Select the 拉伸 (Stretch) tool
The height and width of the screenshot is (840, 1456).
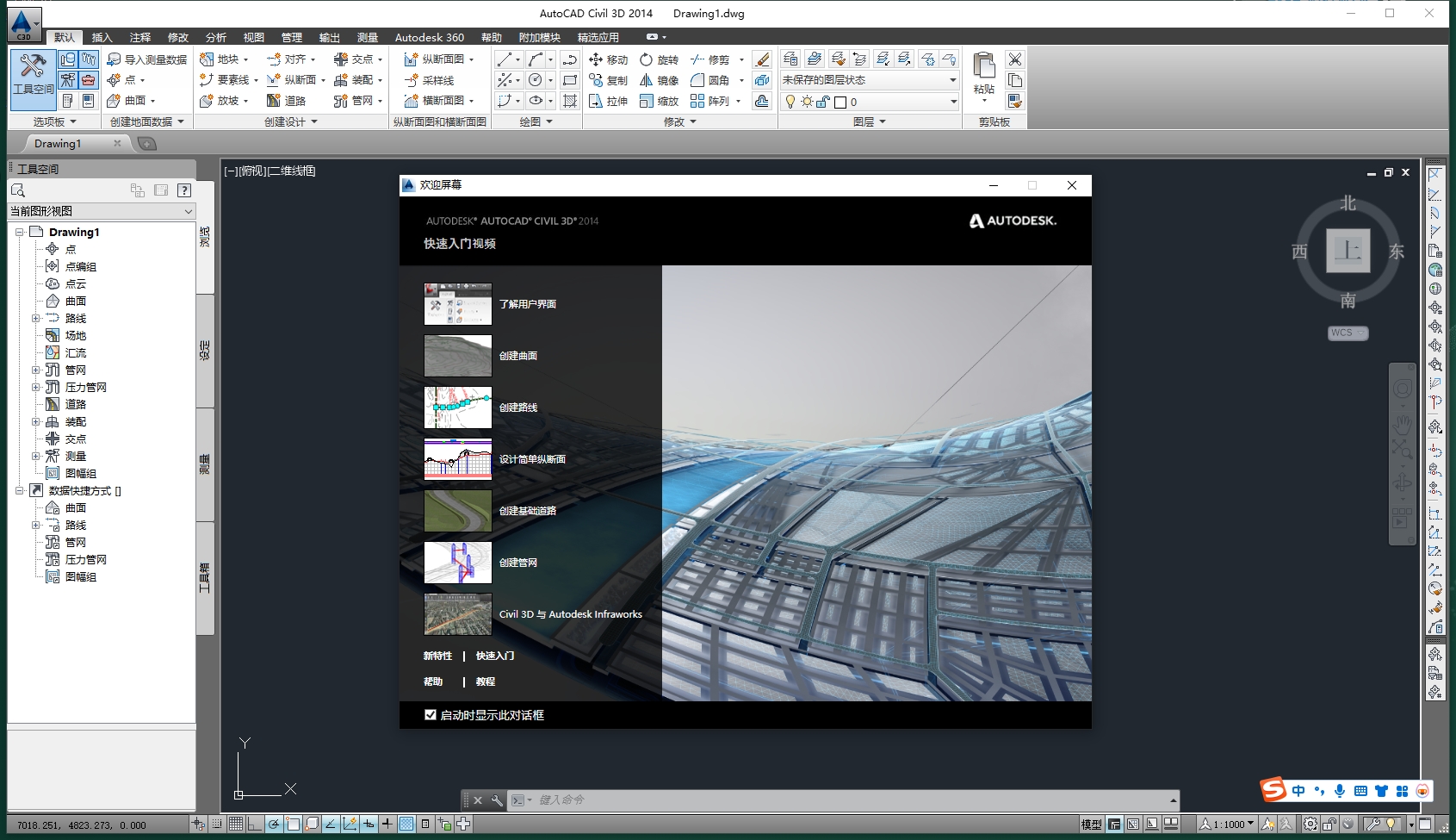pyautogui.click(x=608, y=101)
